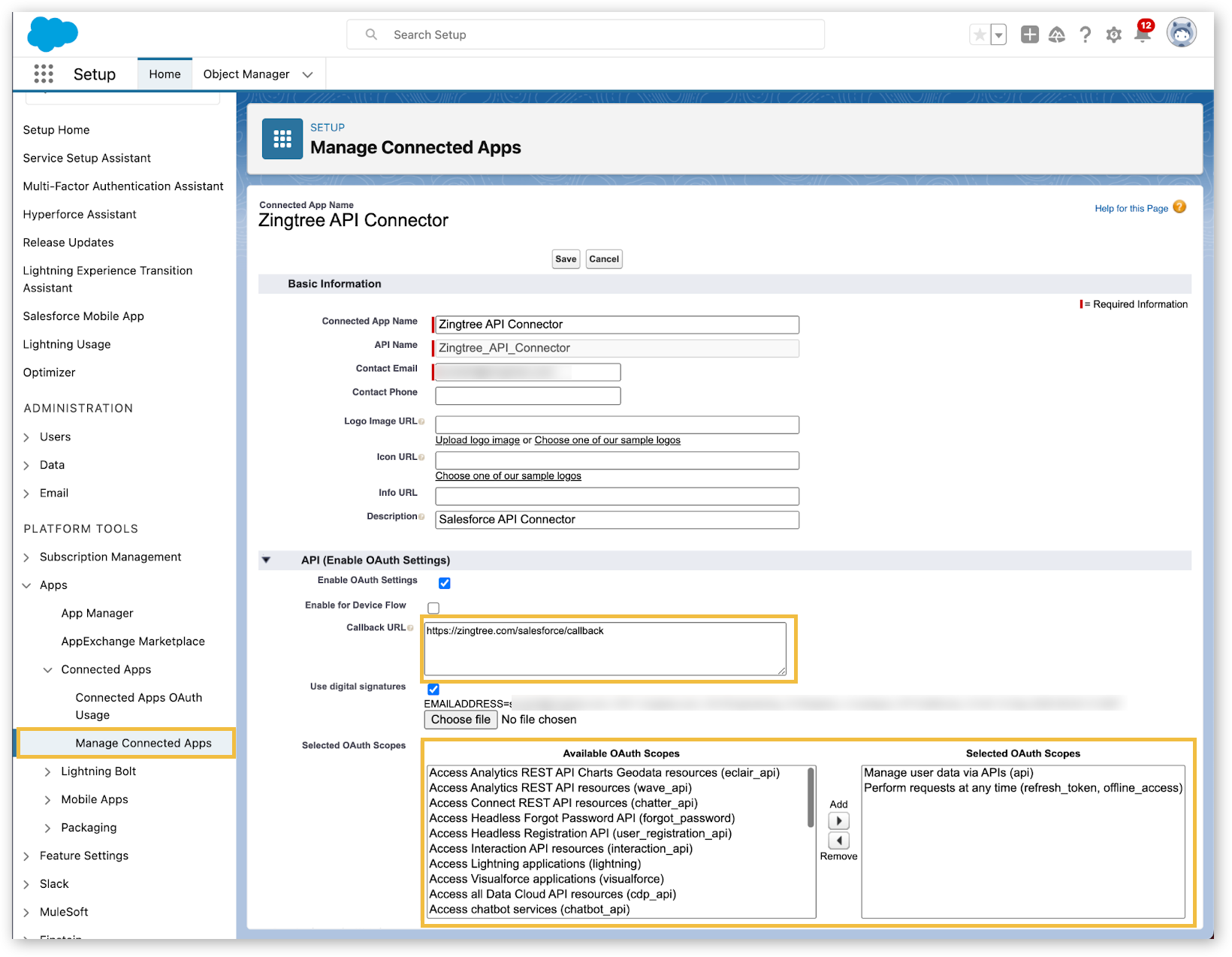Click the Save button
The image size is (1232, 957).
point(566,259)
